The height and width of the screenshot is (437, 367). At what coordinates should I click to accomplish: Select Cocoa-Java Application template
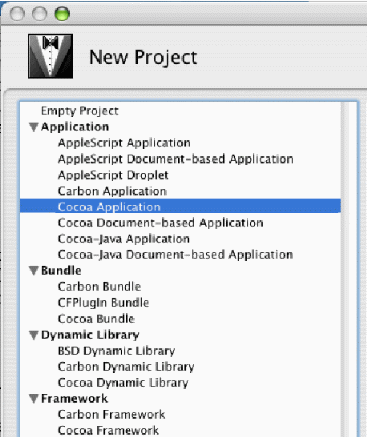click(124, 239)
